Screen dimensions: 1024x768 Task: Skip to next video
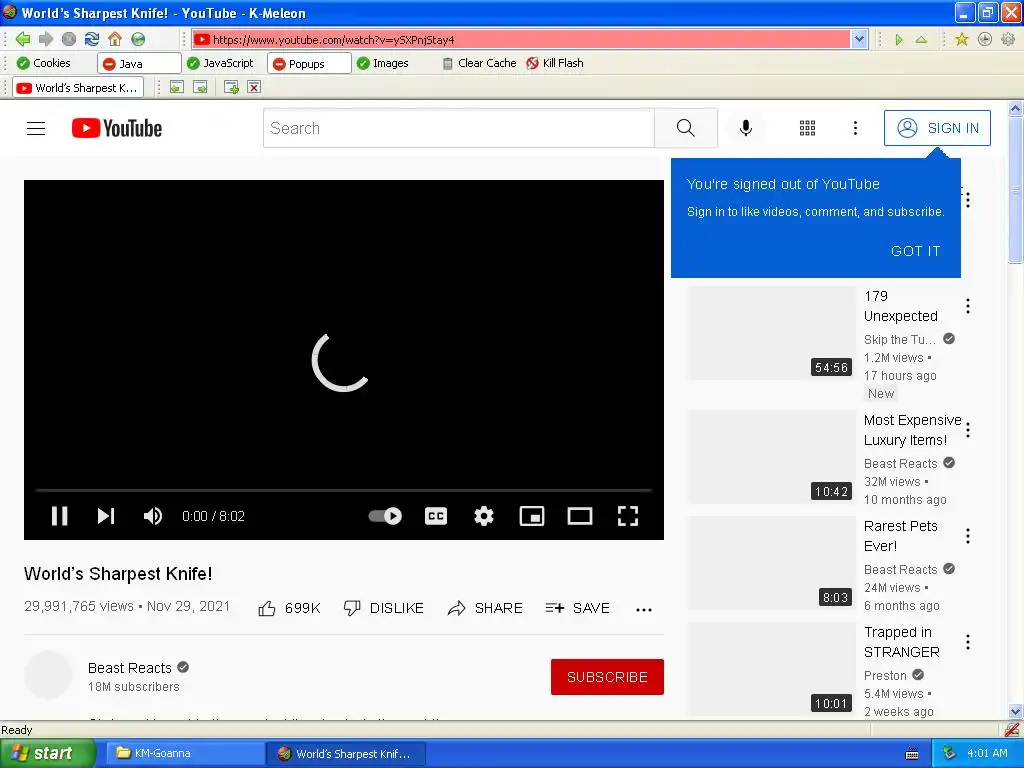coord(106,516)
